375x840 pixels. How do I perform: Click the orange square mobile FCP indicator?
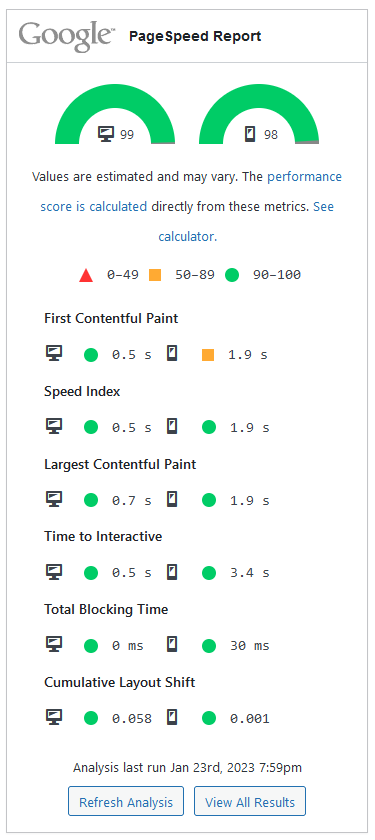[x=208, y=355]
